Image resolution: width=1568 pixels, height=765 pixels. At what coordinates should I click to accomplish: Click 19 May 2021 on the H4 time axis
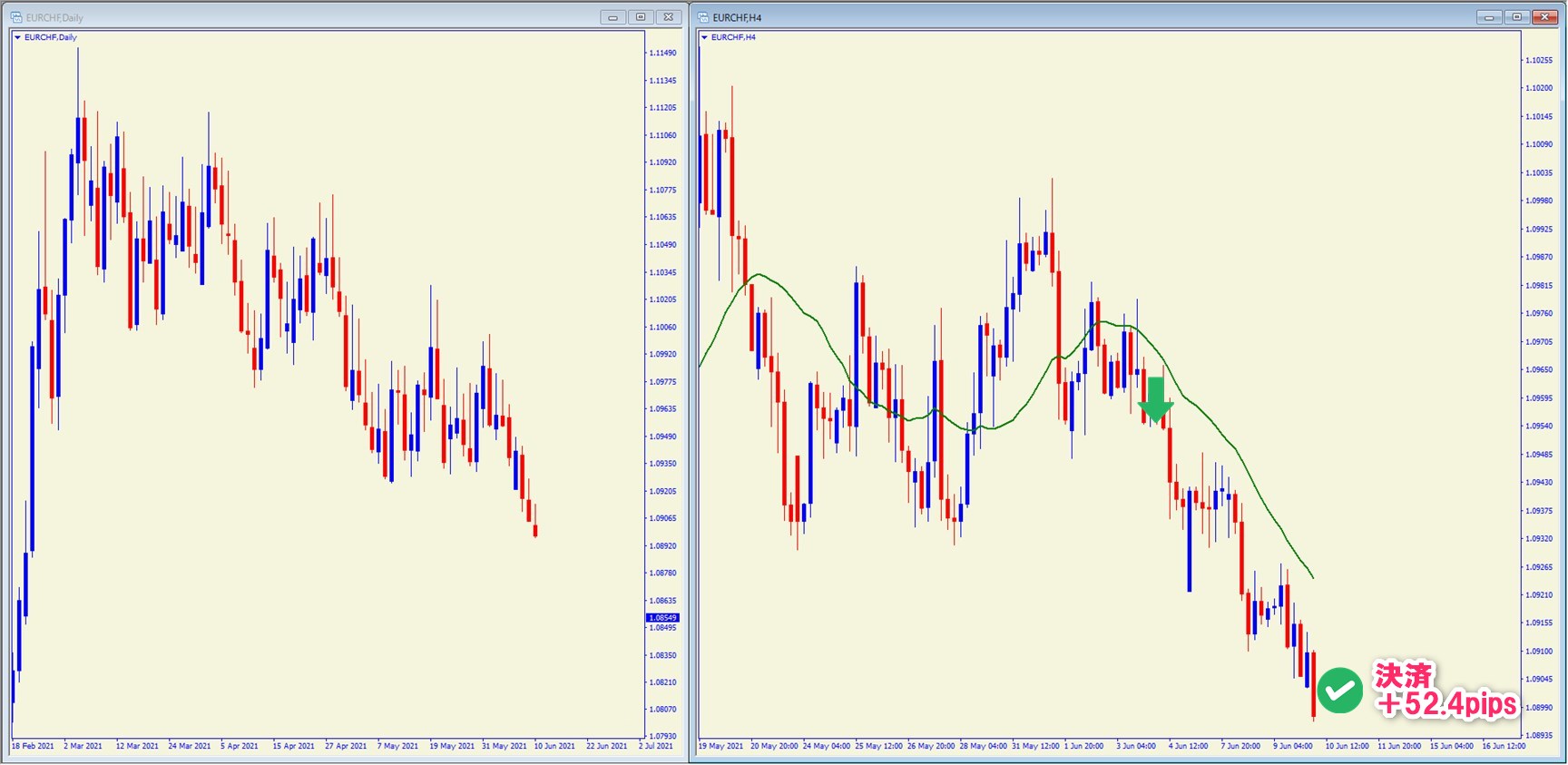point(720,746)
